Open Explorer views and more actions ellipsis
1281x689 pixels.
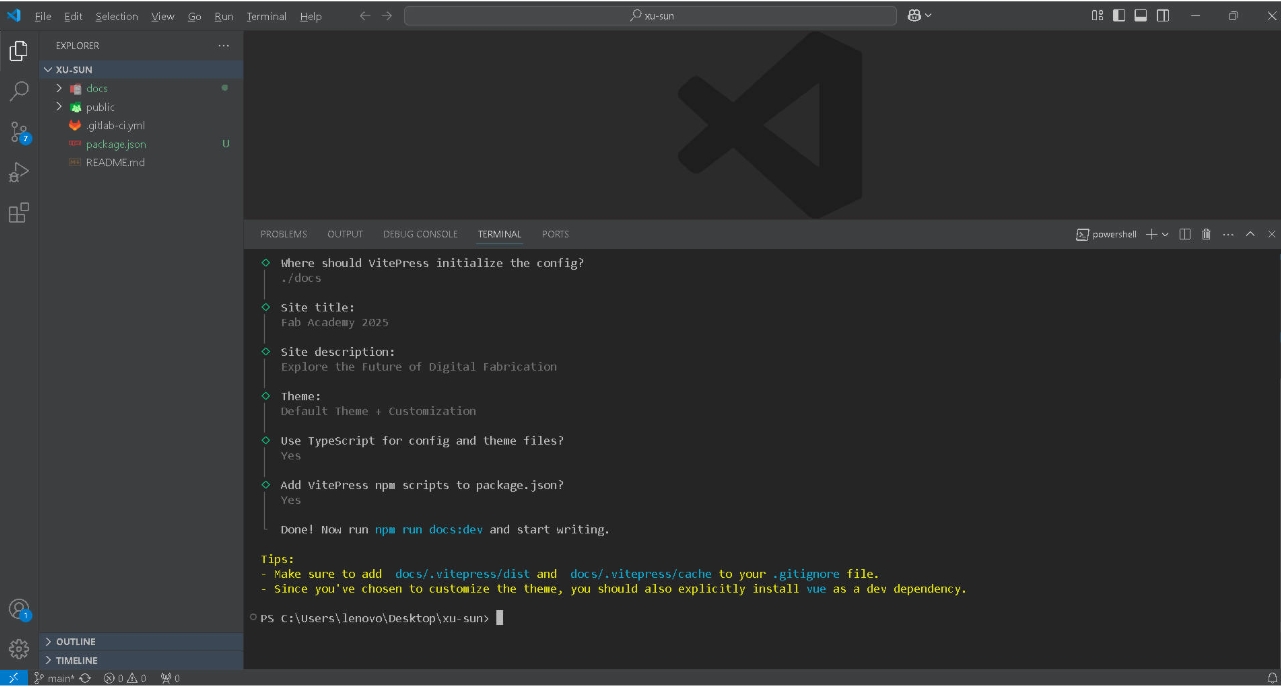click(x=224, y=45)
